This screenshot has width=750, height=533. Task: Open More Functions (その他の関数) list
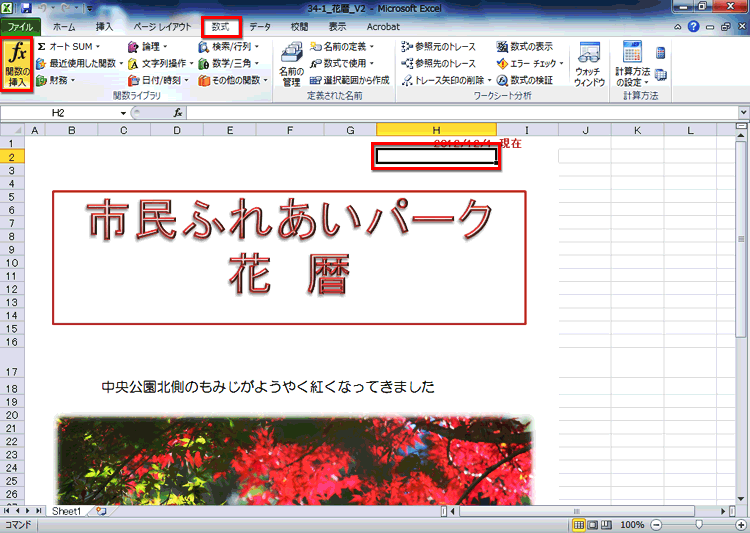(x=233, y=80)
